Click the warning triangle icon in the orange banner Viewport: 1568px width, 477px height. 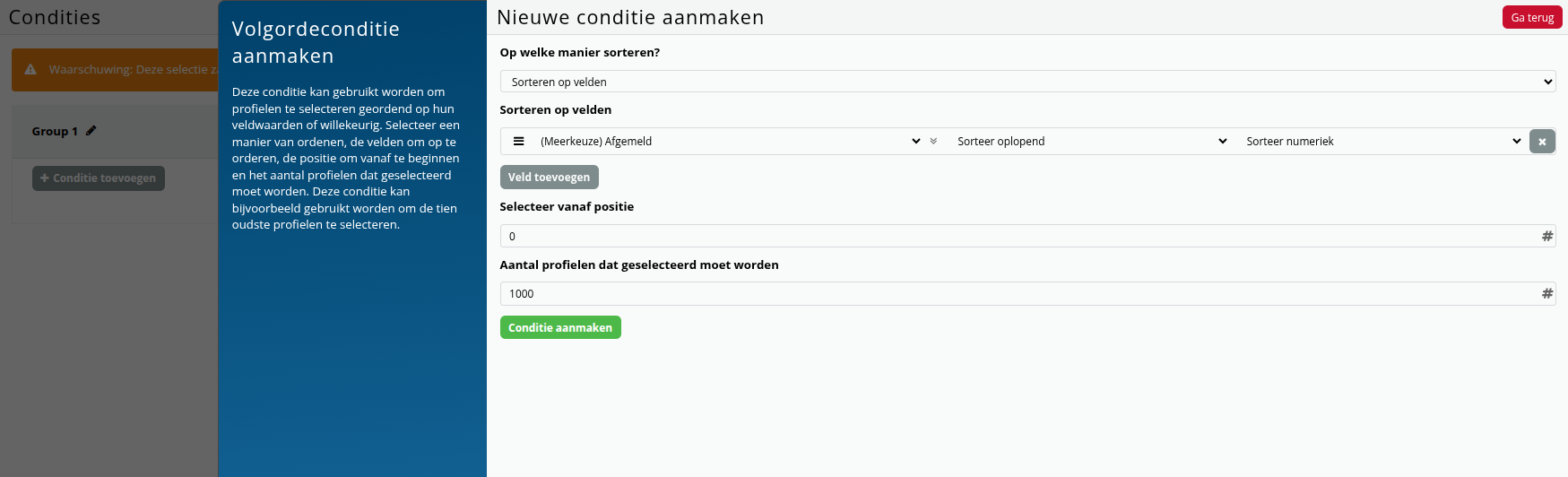(30, 69)
